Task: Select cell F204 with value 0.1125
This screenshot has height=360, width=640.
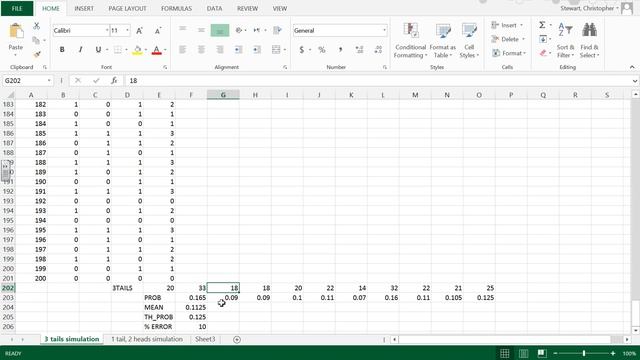Action: (191, 307)
